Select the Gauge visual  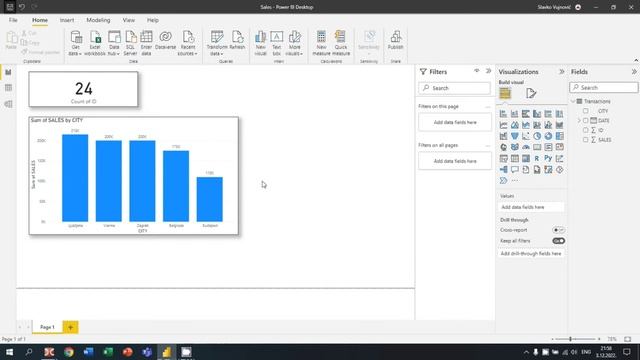click(526, 147)
